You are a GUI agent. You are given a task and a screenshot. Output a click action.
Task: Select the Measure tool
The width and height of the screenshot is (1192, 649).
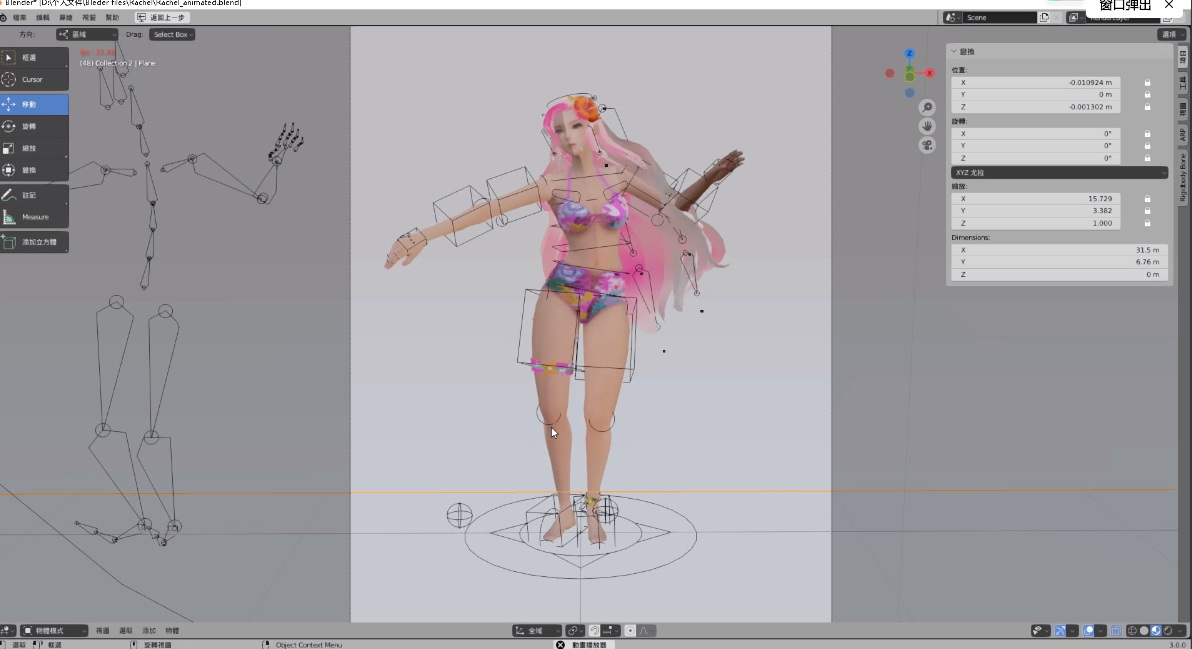pos(34,217)
